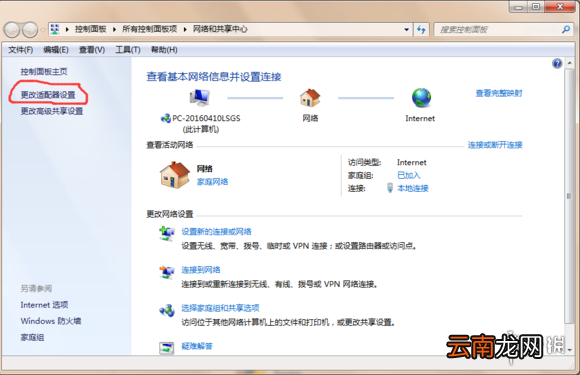Select 控制面板 in the address breadcrumb
Viewport: 580px width, 375px height.
pos(90,29)
